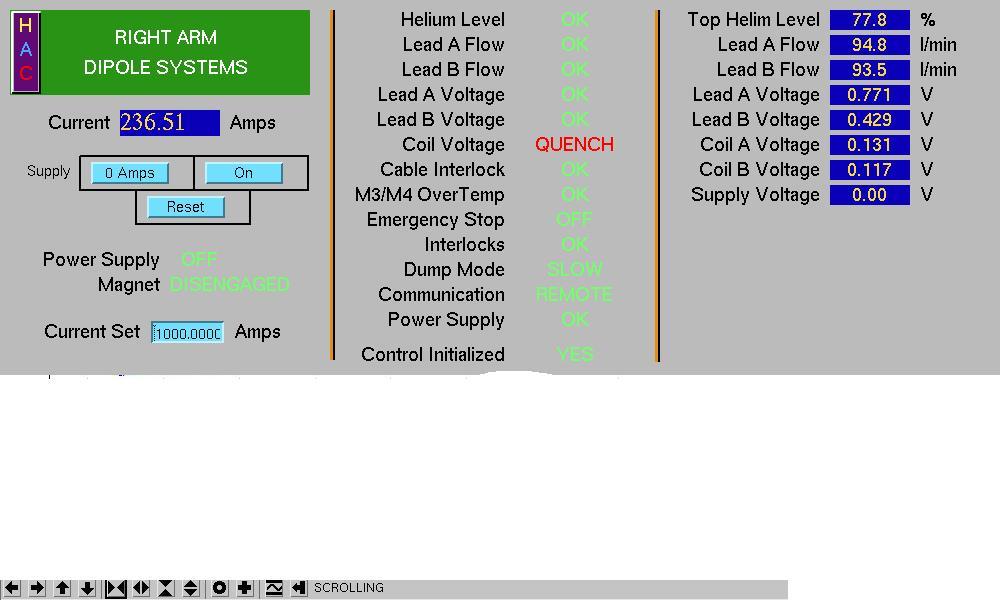Select the Lead B Flow value 93.5
This screenshot has width=1000, height=600.
[870, 70]
